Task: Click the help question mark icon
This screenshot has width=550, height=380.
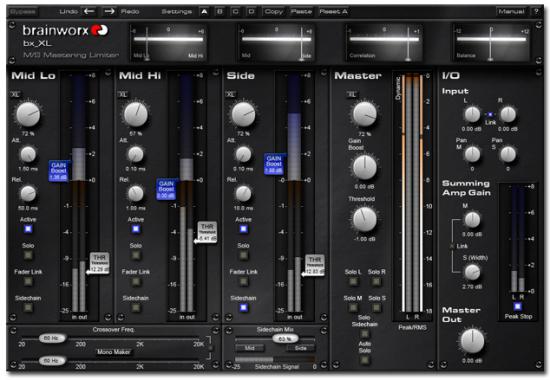Action: [x=536, y=12]
